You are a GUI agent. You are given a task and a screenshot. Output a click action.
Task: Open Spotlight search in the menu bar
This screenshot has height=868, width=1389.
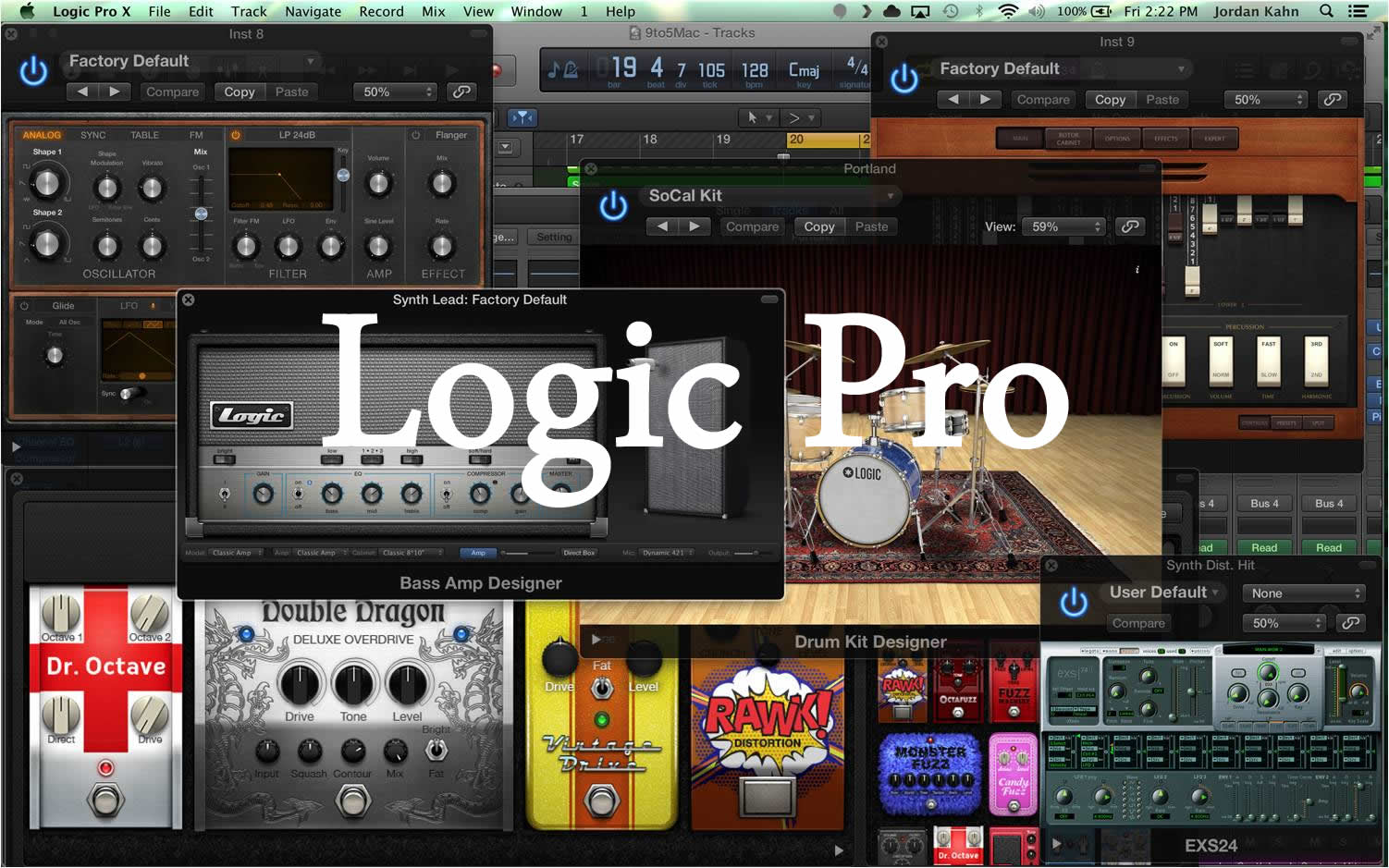[x=1326, y=11]
